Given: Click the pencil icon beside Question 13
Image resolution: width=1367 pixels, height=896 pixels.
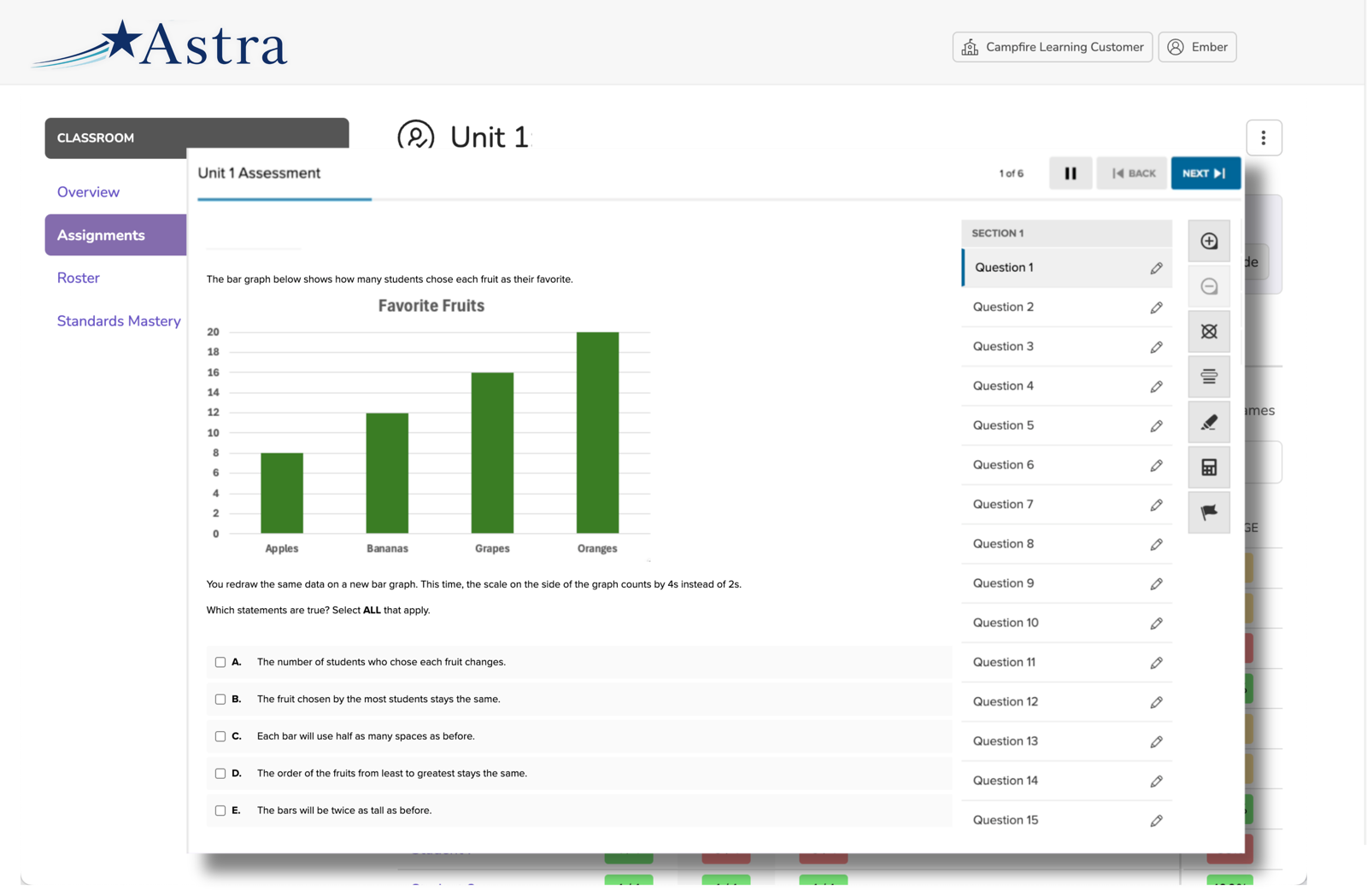Looking at the screenshot, I should (1156, 741).
